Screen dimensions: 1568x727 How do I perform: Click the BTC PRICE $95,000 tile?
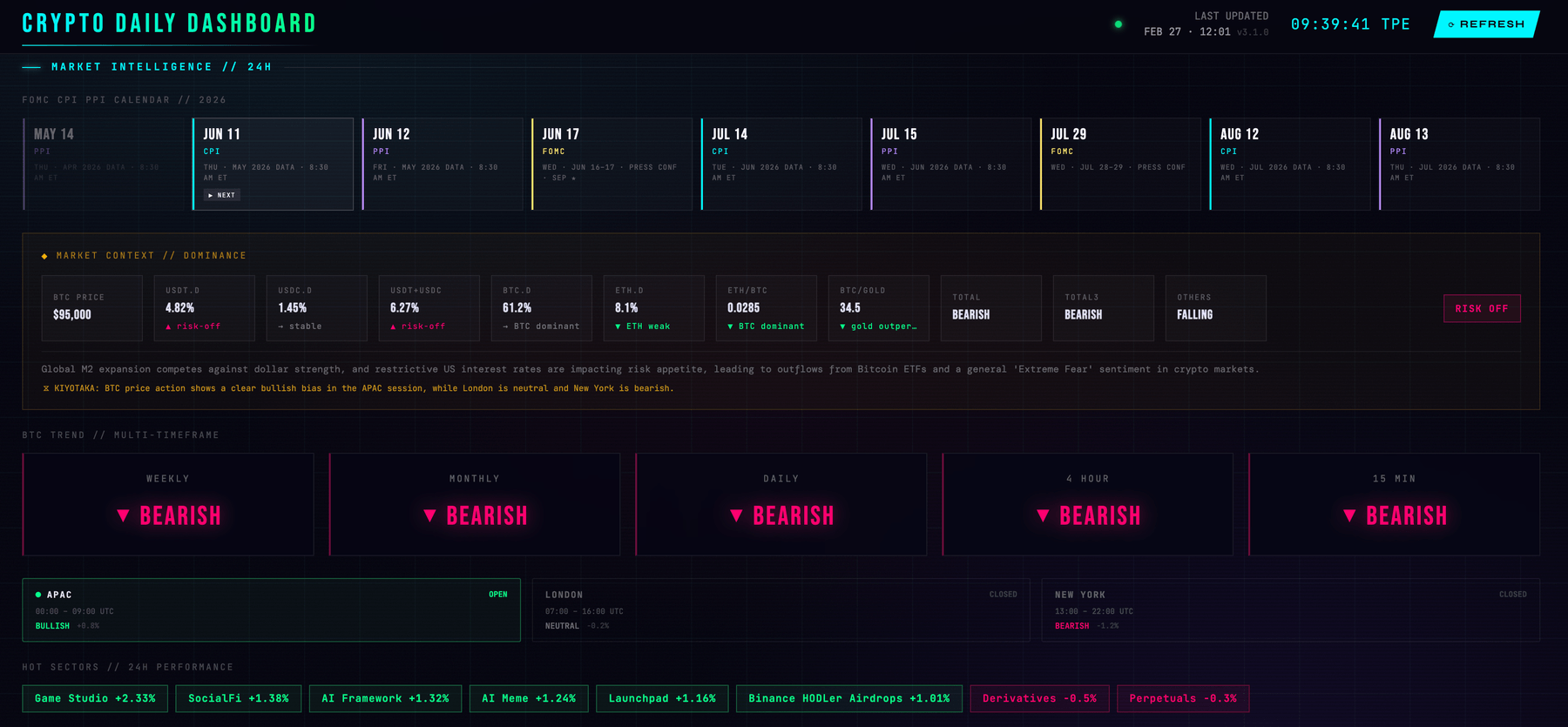[x=91, y=308]
